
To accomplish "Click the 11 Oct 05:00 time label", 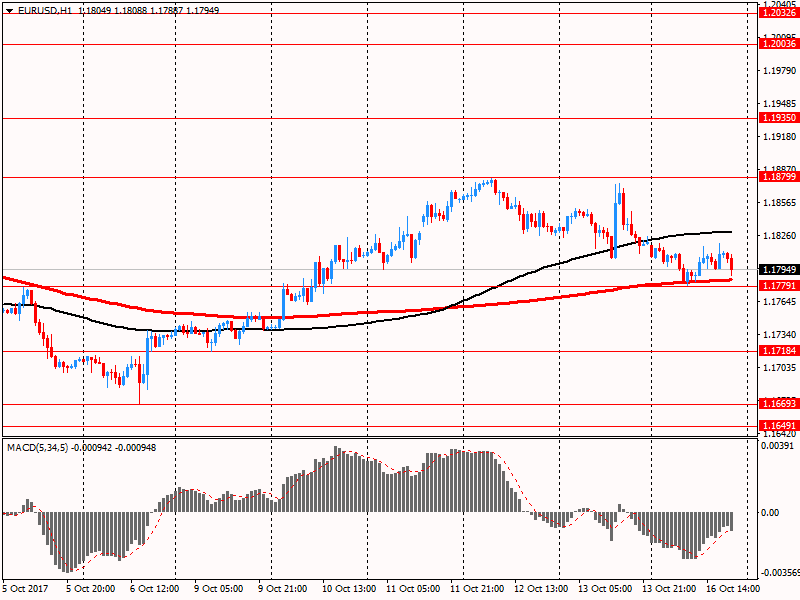I will click(413, 588).
